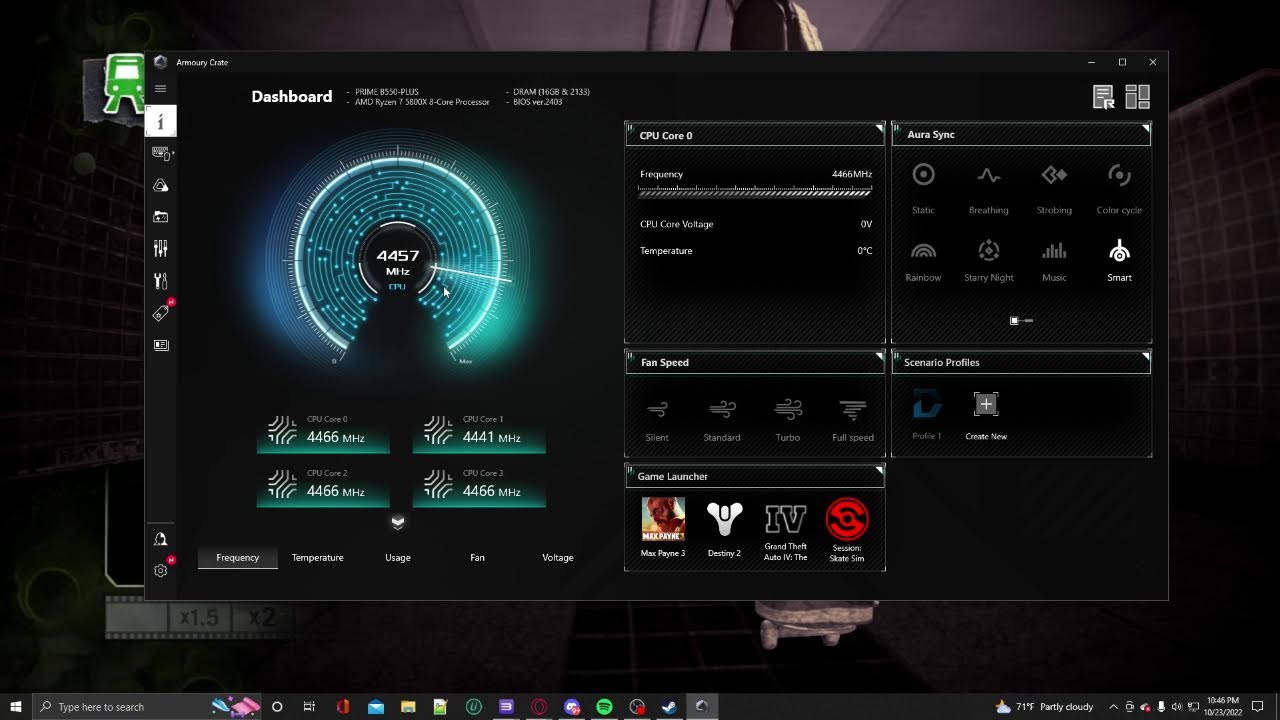Expand more CPU cores with down chevron
The image size is (1280, 720).
[398, 522]
